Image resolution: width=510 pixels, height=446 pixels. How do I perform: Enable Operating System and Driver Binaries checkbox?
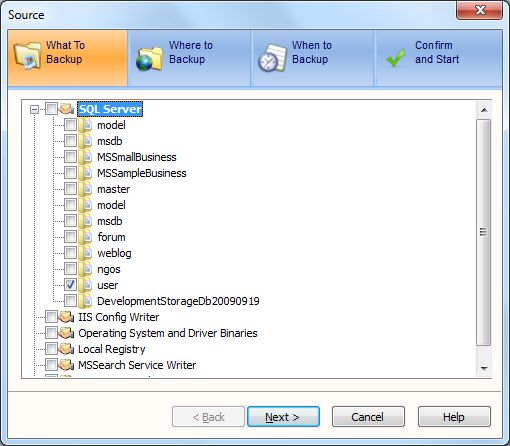tap(51, 333)
